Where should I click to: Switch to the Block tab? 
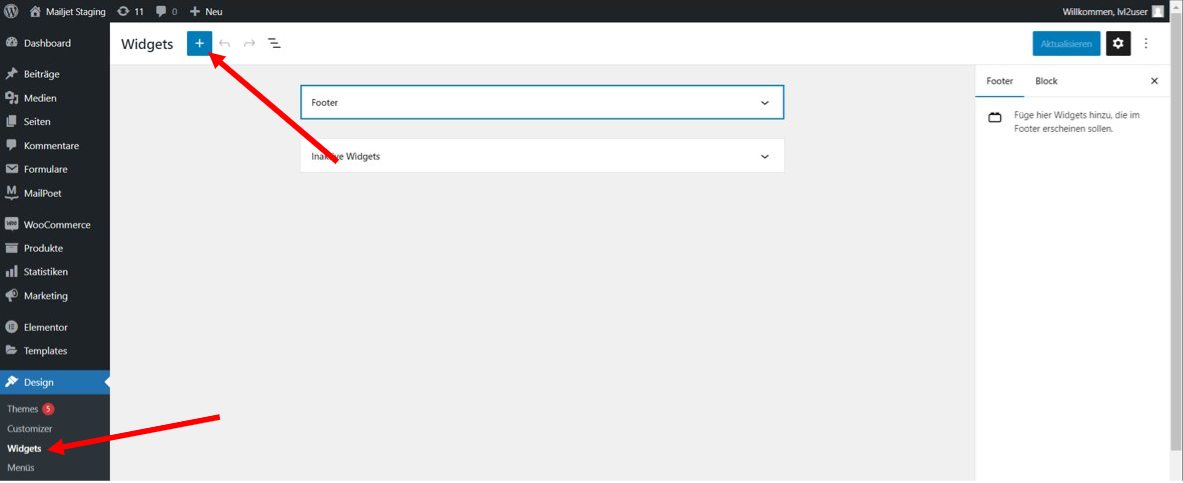pyautogui.click(x=1046, y=81)
